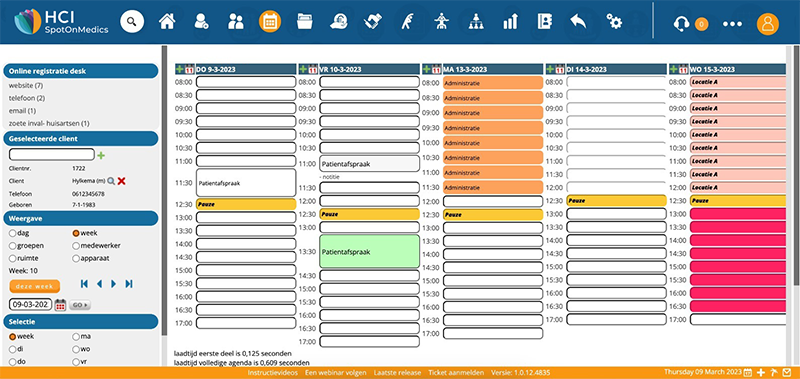Open the Home icon in top navigation
The width and height of the screenshot is (800, 379).
coord(167,21)
